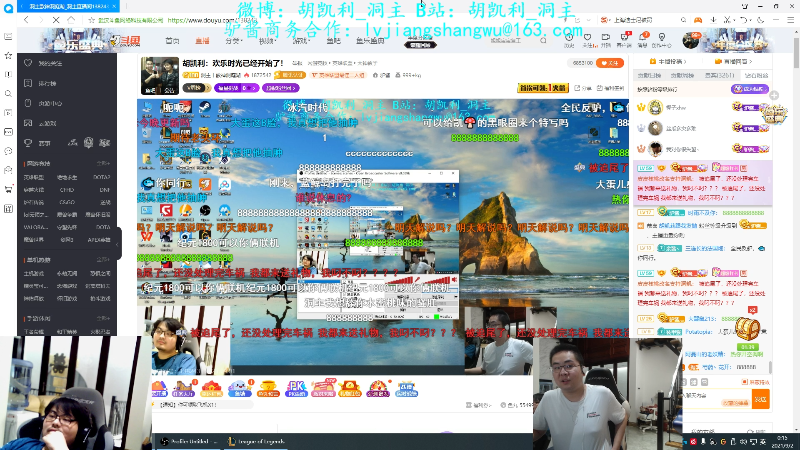This screenshot has width=800, height=450.
Task: Open the browser hamburger menu
Action: [x=791, y=20]
